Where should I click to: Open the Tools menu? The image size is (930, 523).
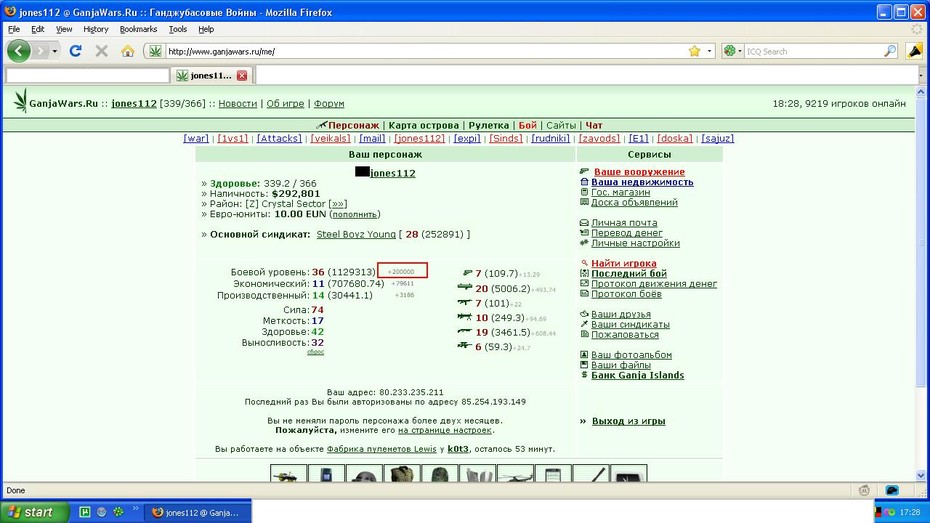pos(177,29)
